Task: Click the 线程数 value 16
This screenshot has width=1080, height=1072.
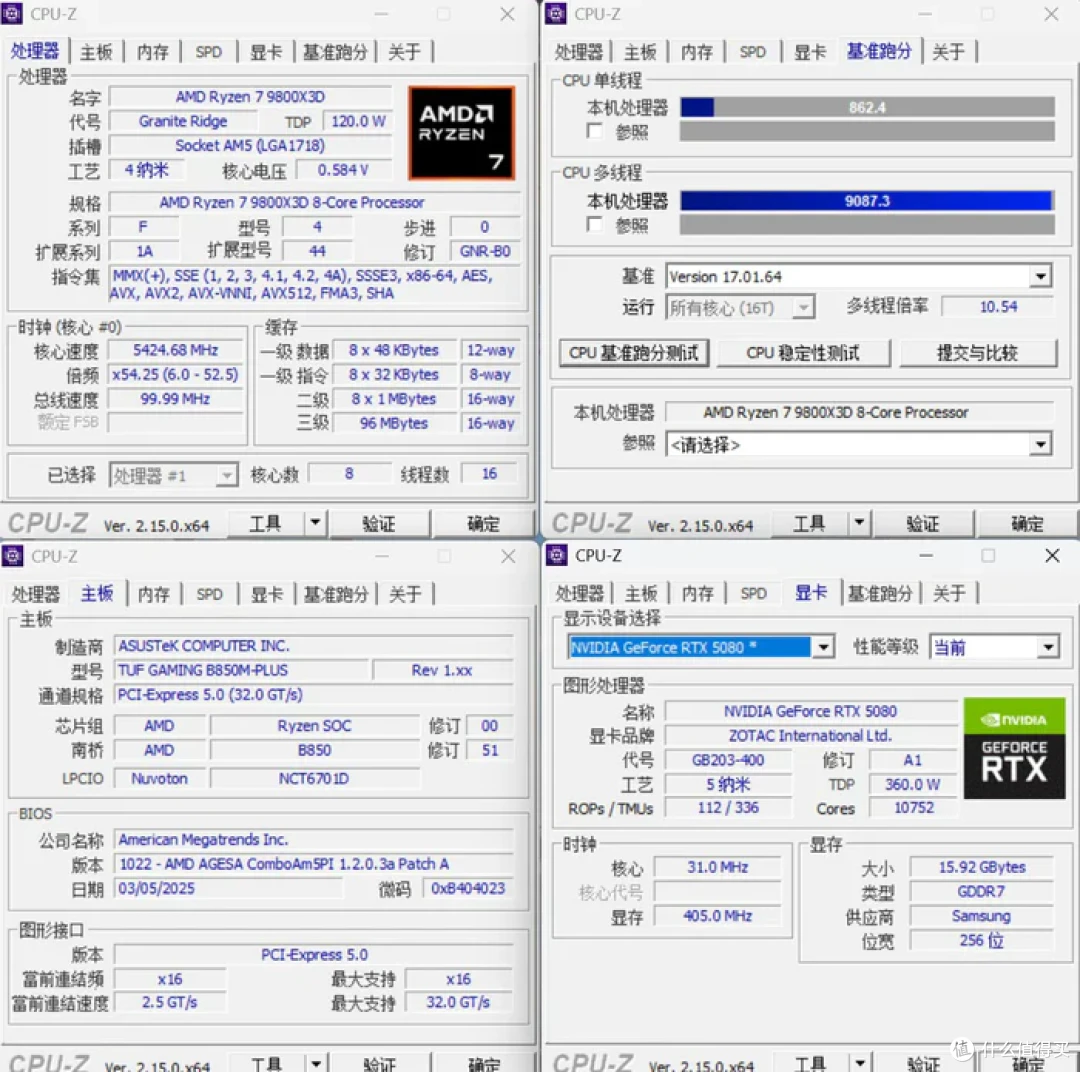Action: click(490, 474)
